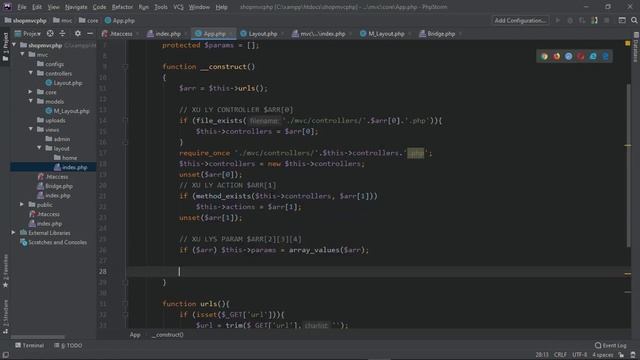
Task: Collapse the shopmvcphp root folder
Action: 14,45
